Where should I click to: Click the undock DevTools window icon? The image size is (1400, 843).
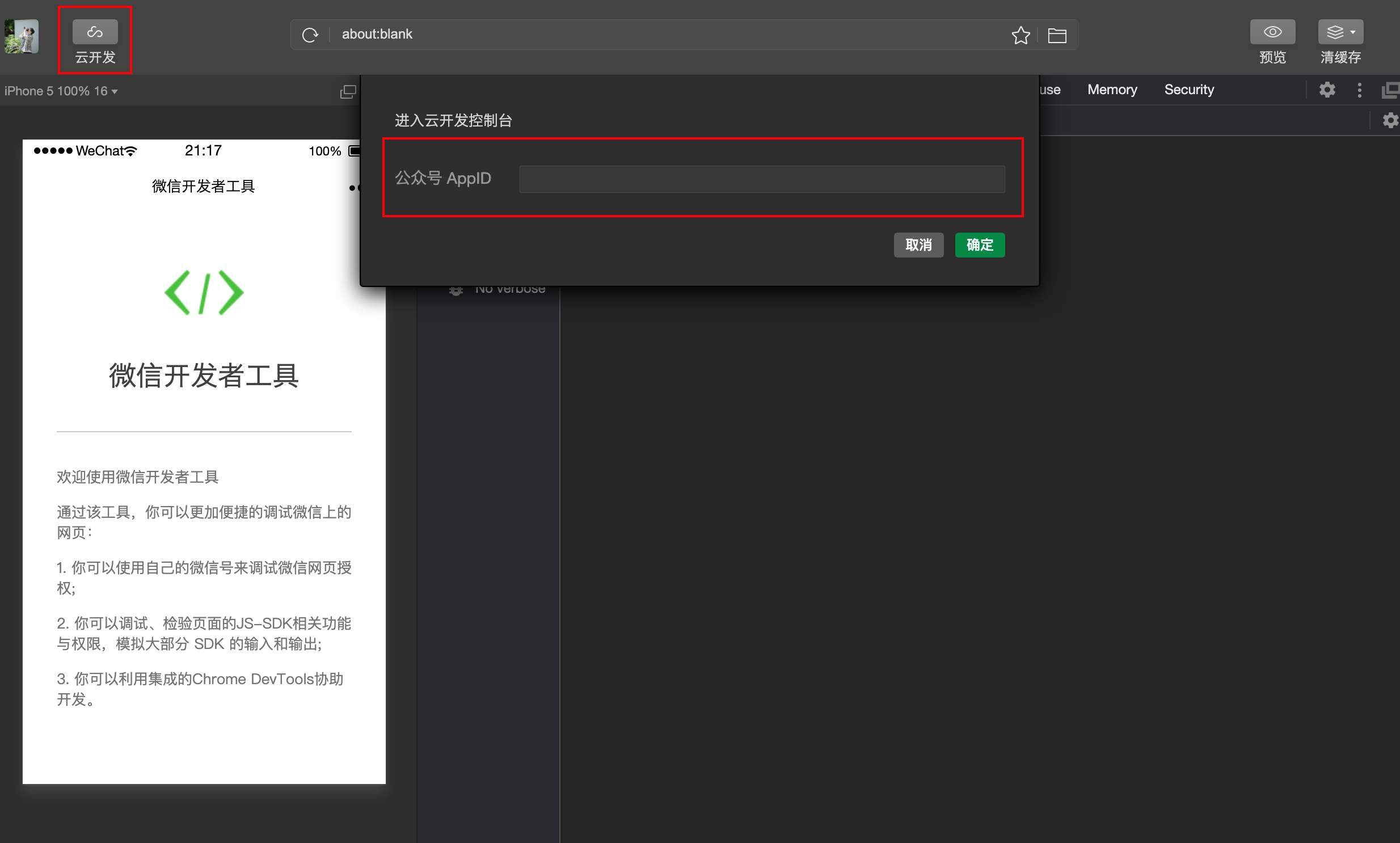pos(1390,90)
